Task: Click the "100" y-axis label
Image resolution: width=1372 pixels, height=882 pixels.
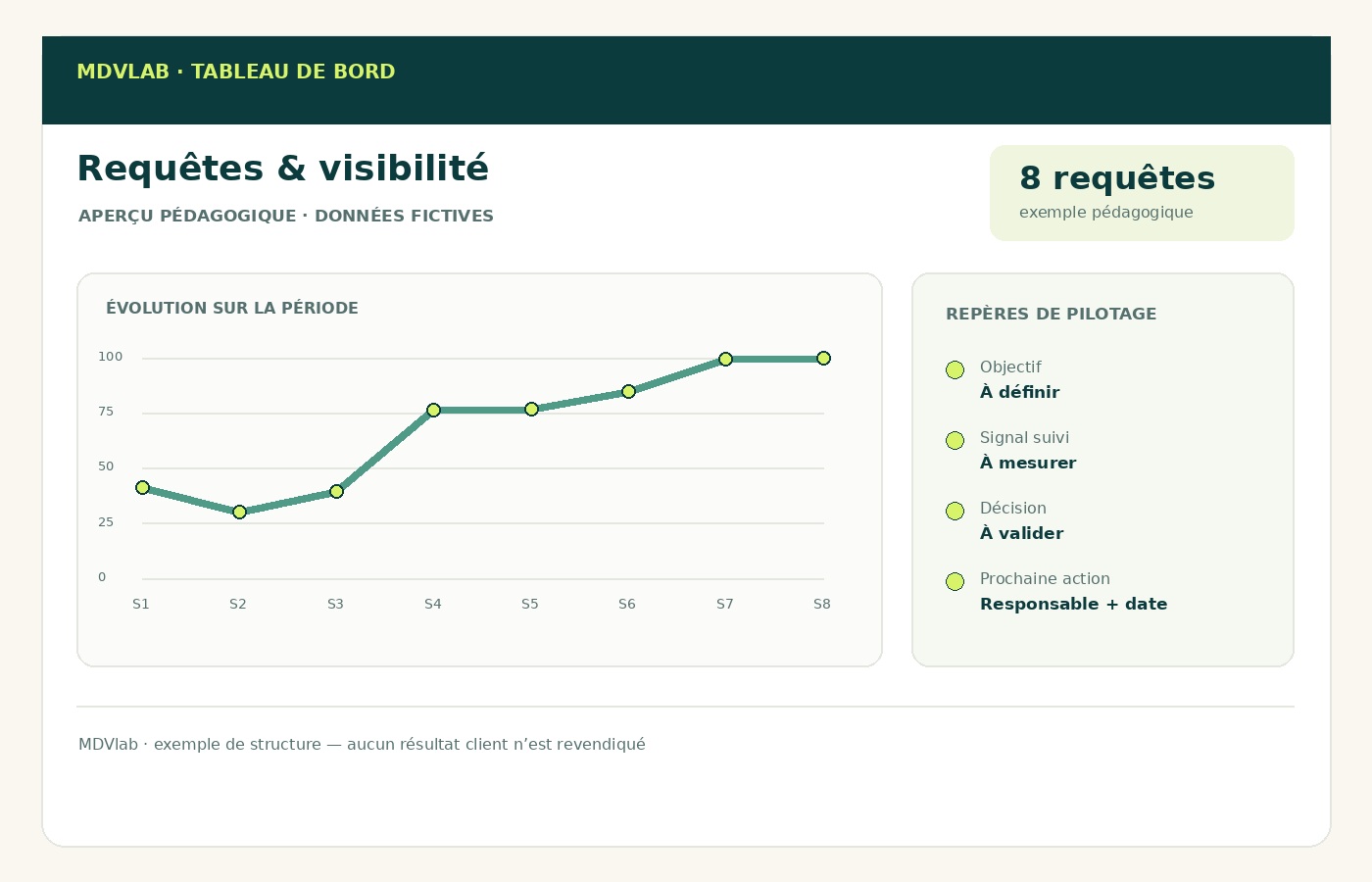Action: 111,357
